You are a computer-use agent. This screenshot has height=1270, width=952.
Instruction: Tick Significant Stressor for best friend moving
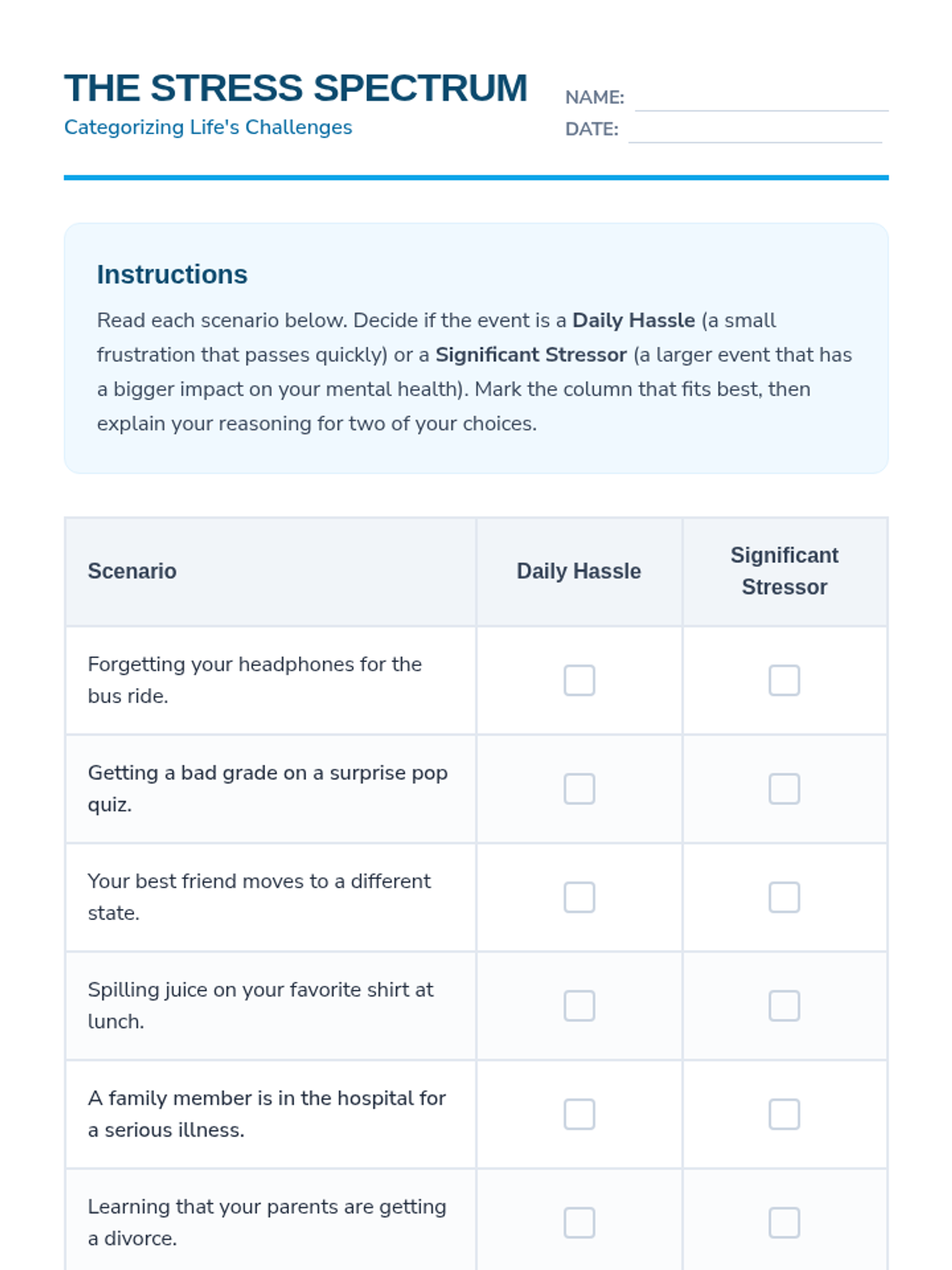[x=784, y=898]
